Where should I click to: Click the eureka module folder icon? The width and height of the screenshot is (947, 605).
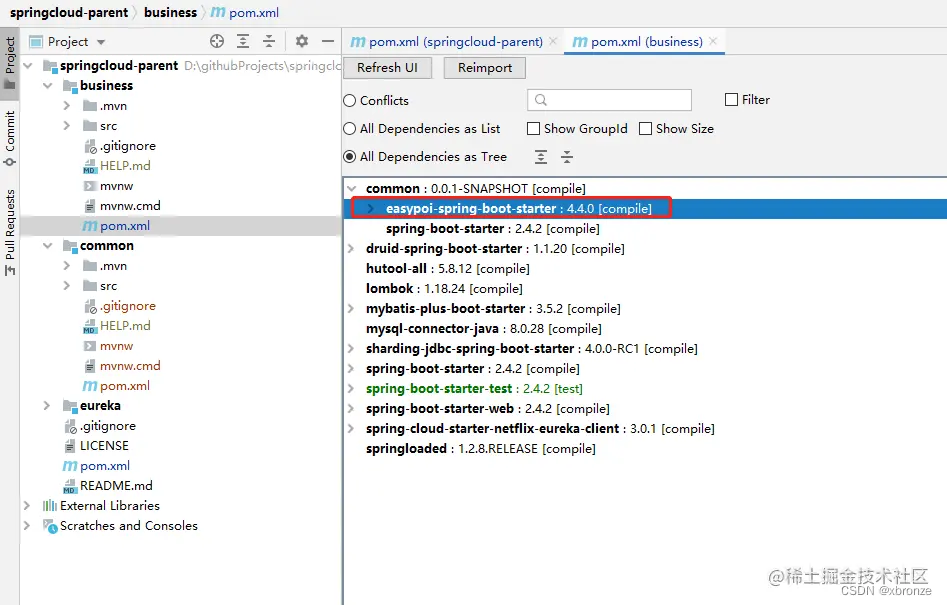pos(69,406)
